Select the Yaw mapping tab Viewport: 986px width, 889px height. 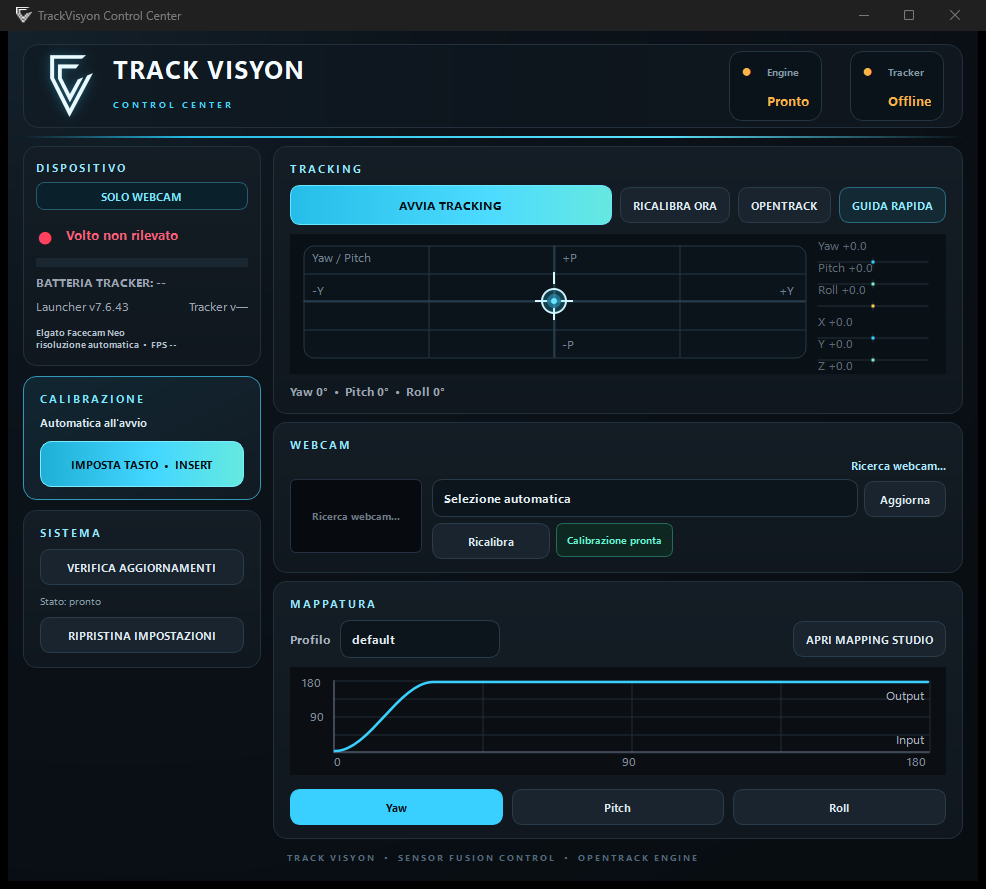(396, 807)
